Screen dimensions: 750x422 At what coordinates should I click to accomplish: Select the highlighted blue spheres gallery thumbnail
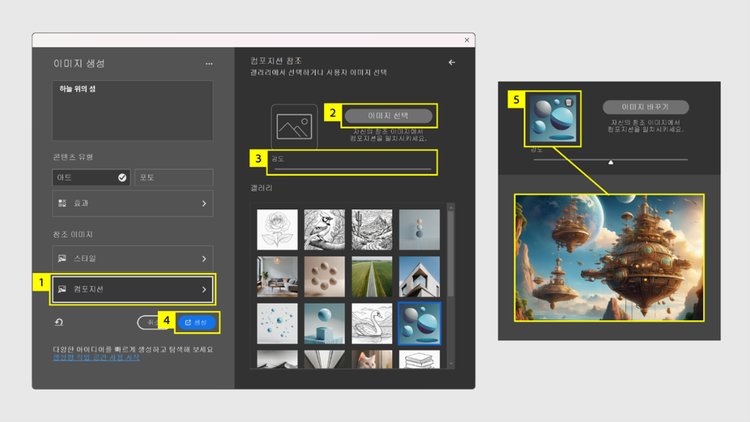[x=419, y=323]
